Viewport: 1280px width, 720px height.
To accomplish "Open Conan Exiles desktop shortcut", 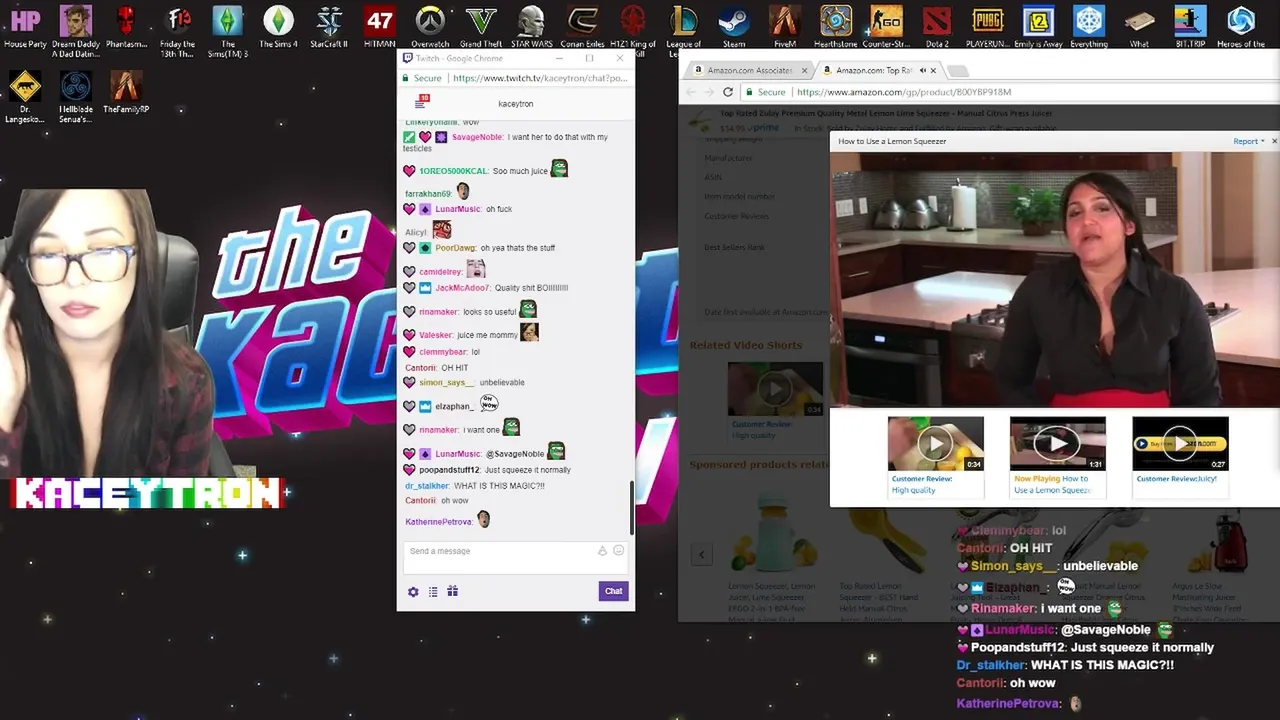I will [x=582, y=27].
